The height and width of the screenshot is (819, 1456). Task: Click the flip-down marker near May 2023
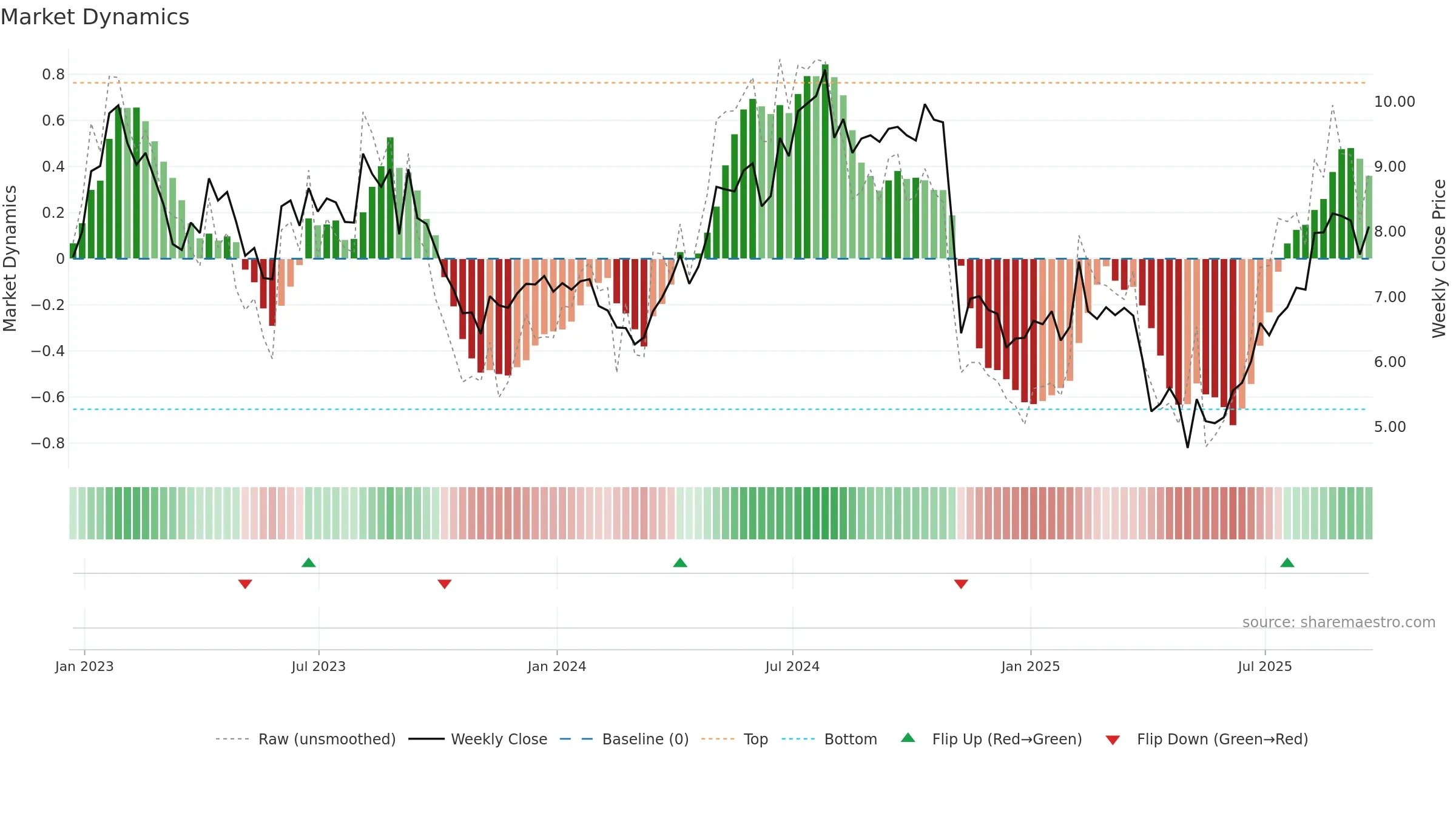click(245, 584)
